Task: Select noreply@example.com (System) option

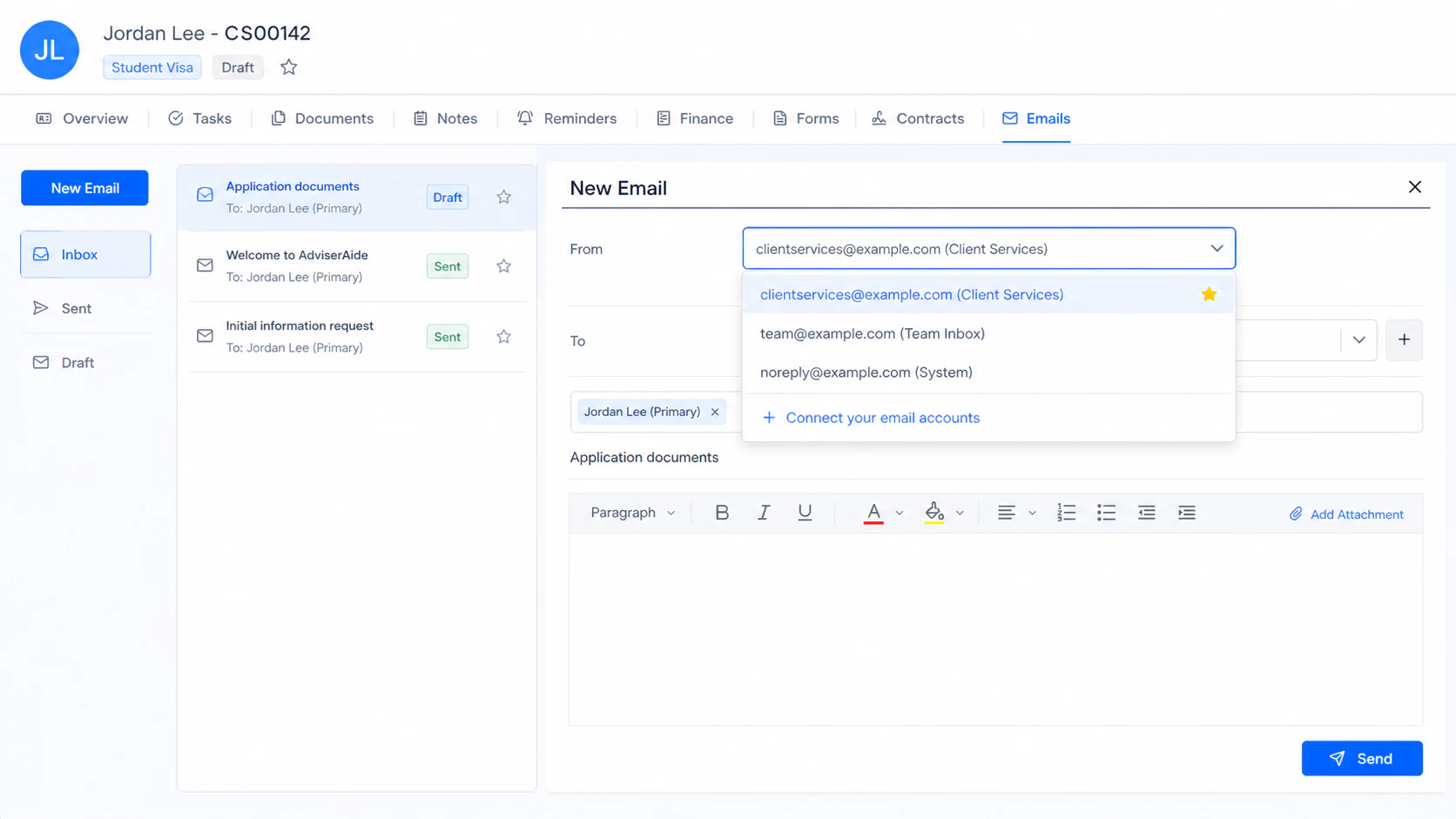Action: point(988,373)
